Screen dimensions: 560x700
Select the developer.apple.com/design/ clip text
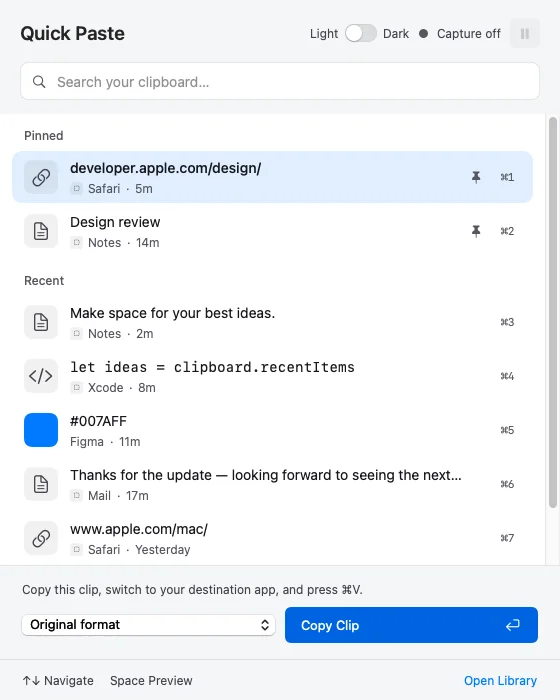[x=166, y=168]
